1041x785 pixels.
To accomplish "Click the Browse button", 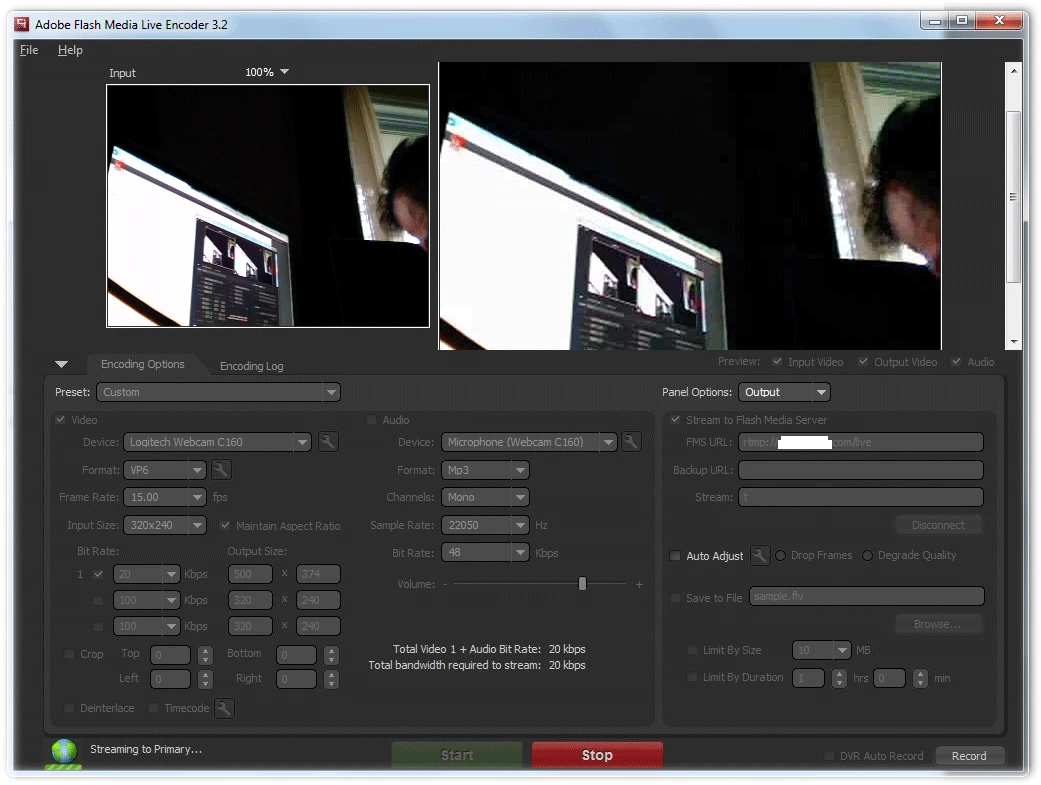I will coord(938,624).
